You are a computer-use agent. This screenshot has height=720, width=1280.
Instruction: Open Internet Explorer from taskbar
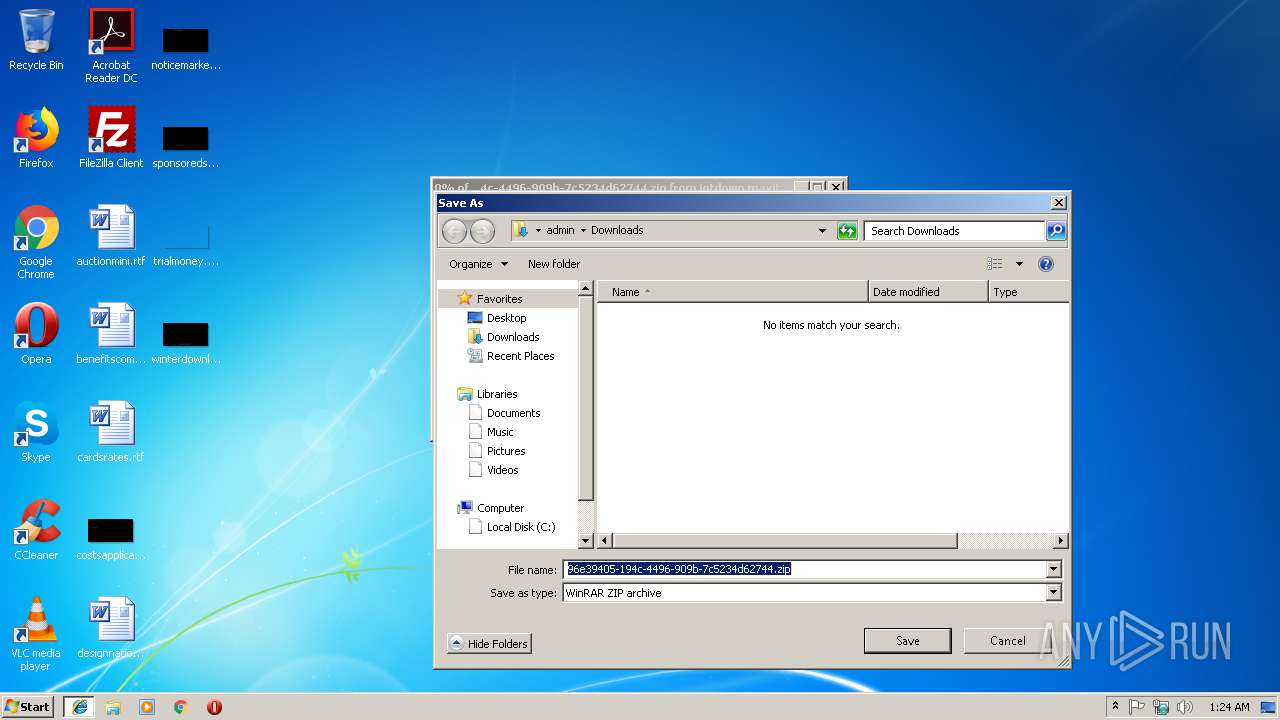[x=79, y=707]
